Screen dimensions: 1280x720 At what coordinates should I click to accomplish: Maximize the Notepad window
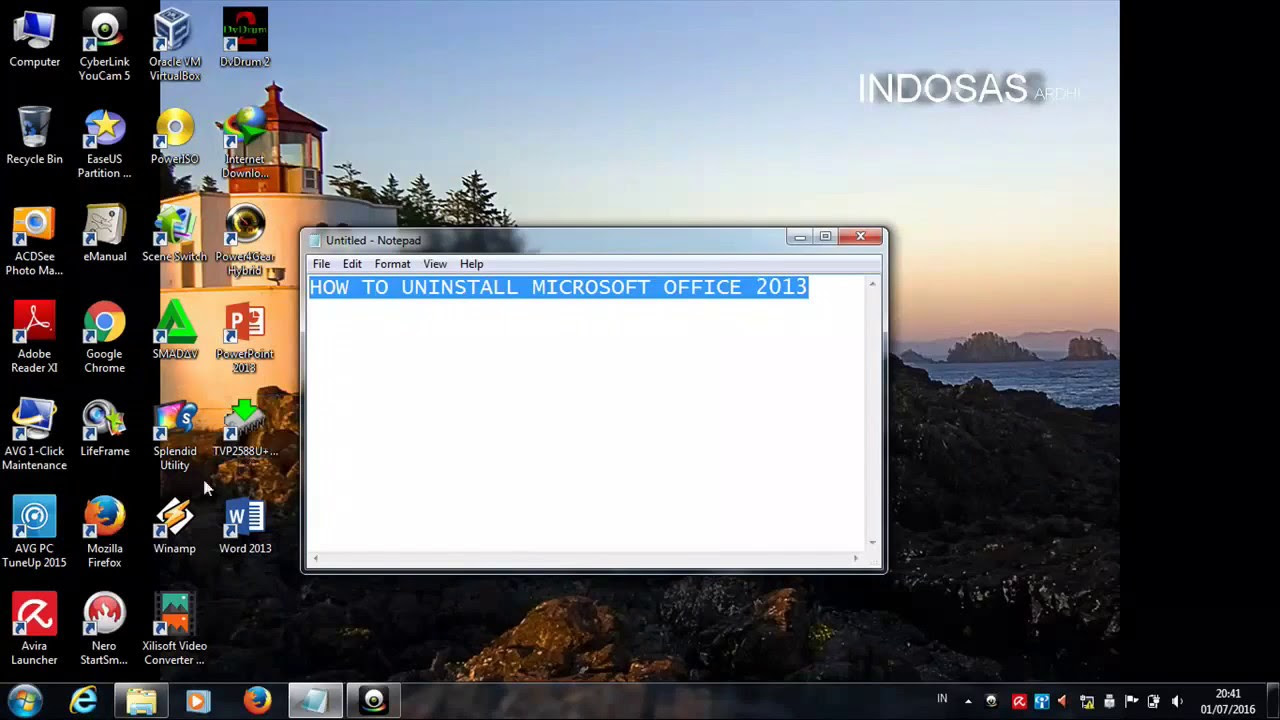pos(826,237)
